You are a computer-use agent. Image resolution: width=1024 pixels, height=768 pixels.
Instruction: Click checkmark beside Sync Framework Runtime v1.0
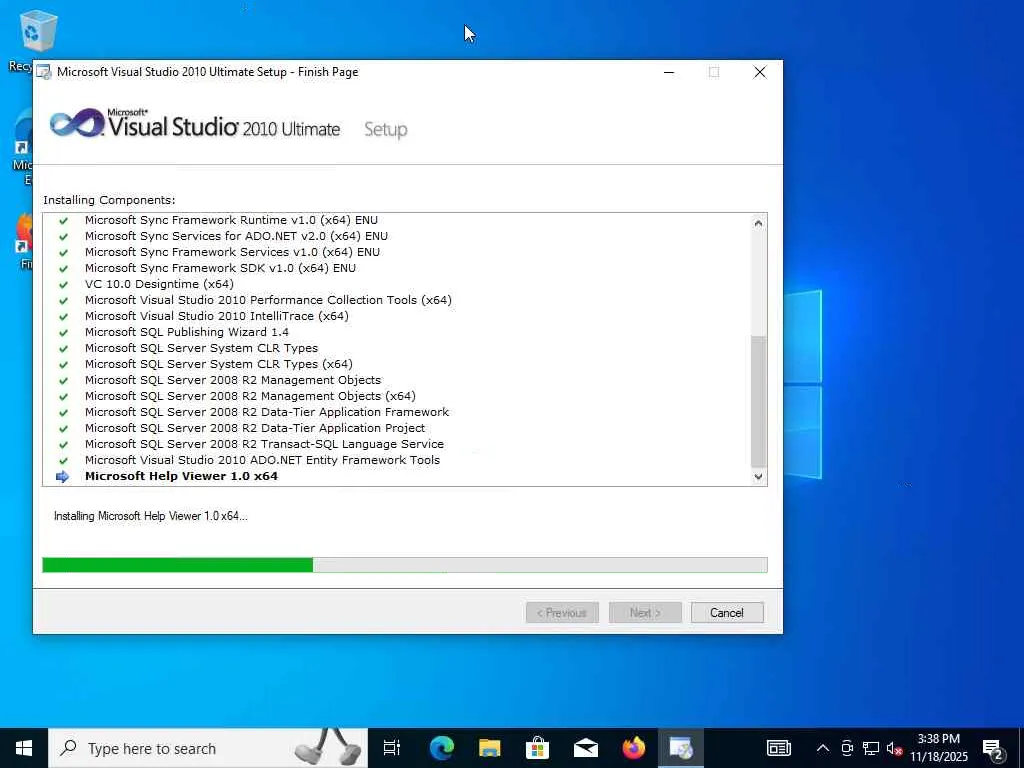[63, 221]
